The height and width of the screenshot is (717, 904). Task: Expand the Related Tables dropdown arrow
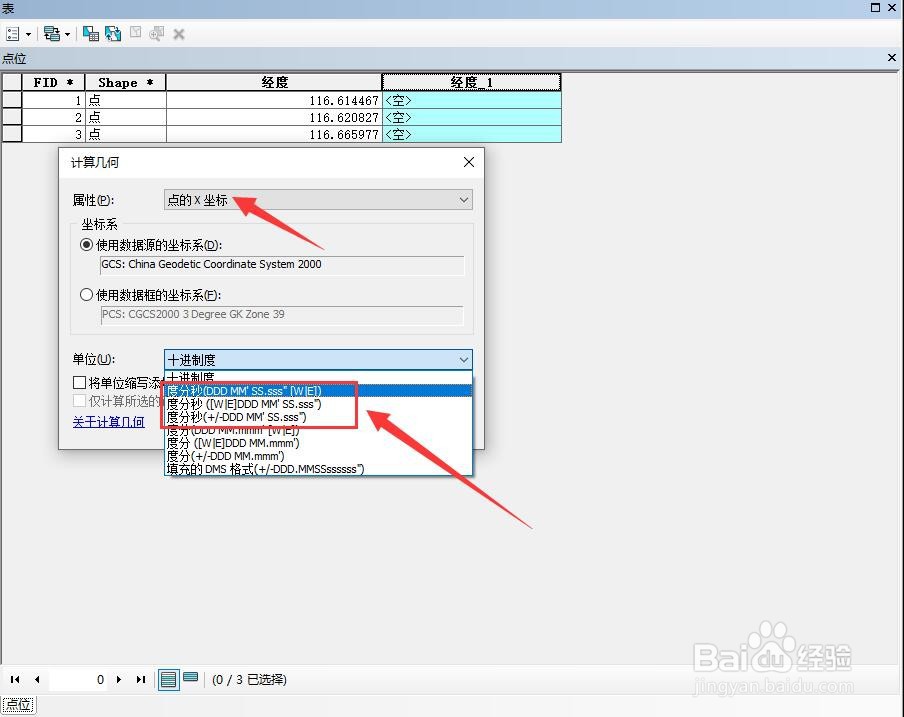pos(67,35)
